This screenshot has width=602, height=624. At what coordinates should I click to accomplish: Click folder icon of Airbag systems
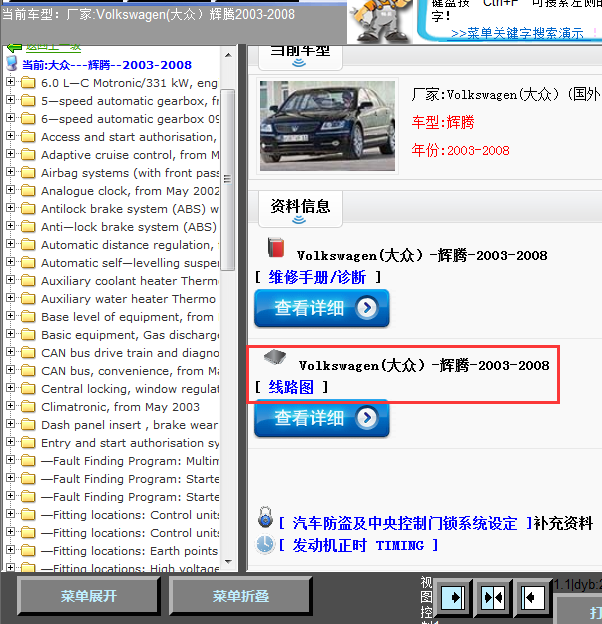coord(28,173)
